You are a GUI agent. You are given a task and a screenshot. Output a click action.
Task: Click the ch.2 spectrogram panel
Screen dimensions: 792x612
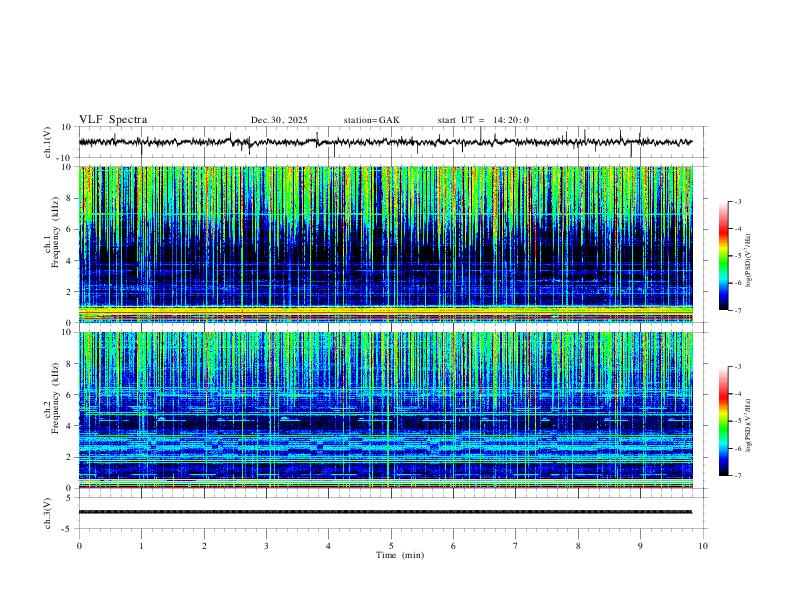click(385, 410)
